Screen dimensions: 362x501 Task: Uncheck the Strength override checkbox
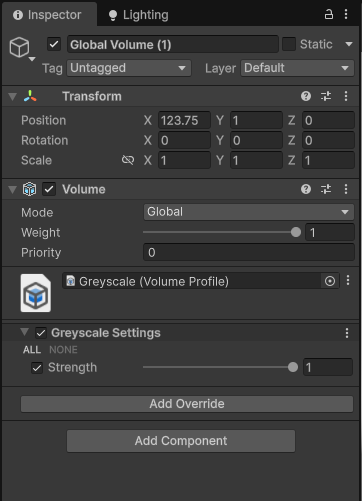(x=37, y=368)
